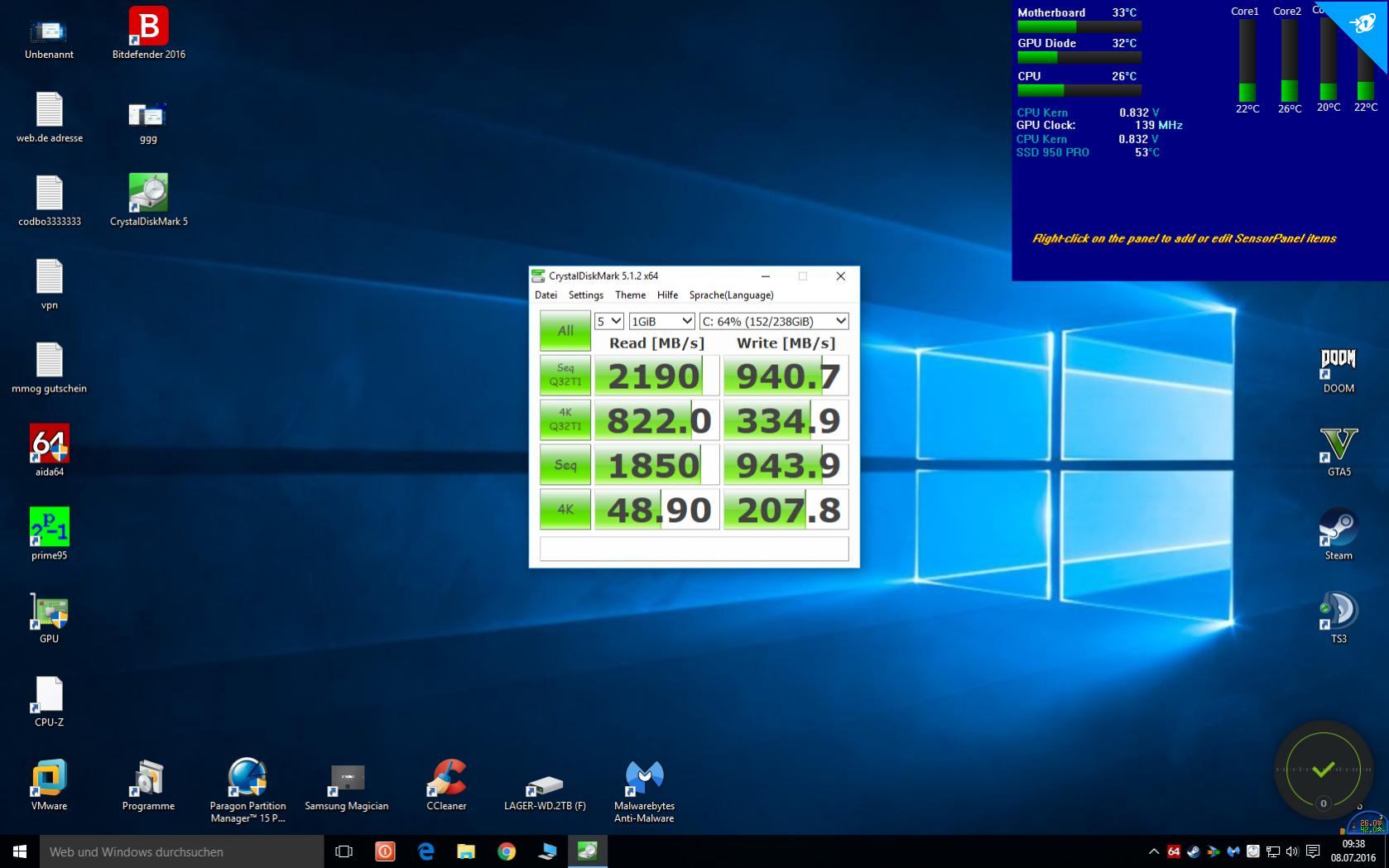Screen dimensions: 1389x868
Task: Start the Seq Q32T1 benchmark test
Action: pos(565,376)
